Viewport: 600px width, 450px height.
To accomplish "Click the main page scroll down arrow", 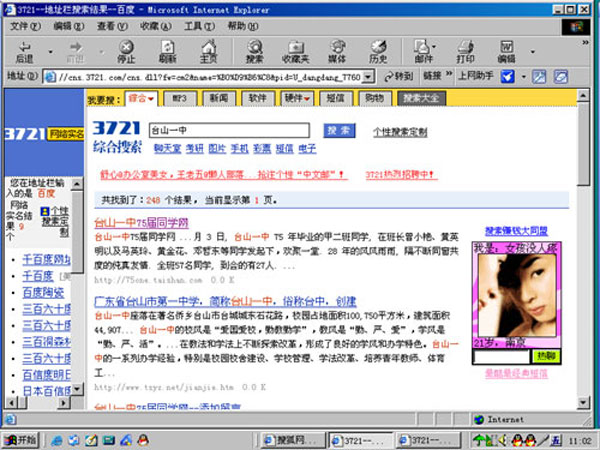I will coord(583,402).
